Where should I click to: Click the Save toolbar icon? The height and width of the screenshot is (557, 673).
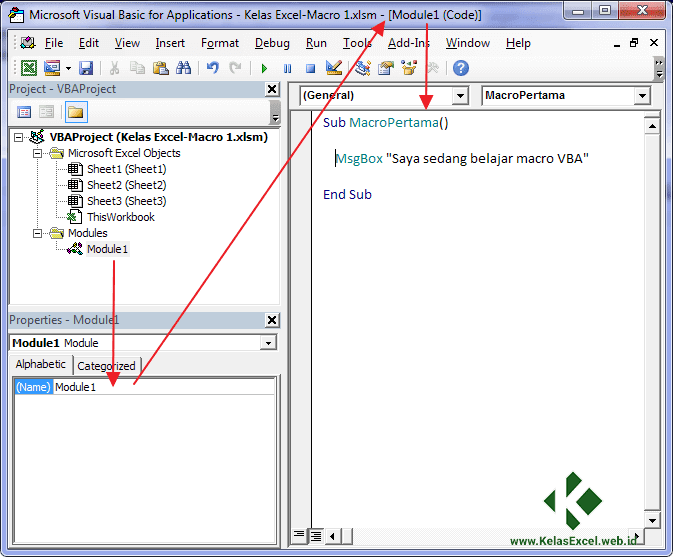click(86, 68)
